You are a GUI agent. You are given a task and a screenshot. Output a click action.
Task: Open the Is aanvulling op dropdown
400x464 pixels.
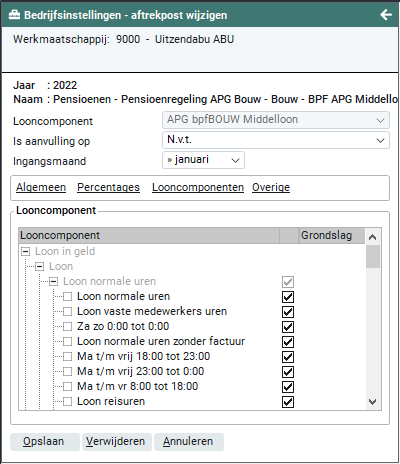tap(276, 140)
